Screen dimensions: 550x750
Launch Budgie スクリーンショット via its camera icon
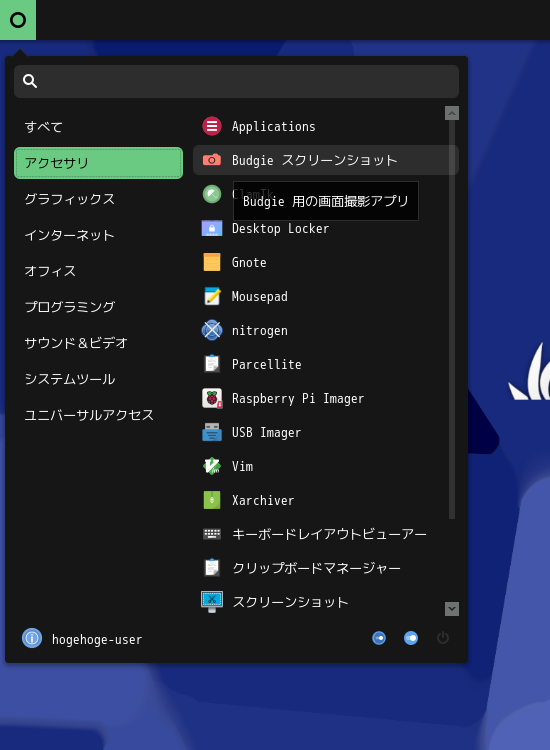coord(212,160)
